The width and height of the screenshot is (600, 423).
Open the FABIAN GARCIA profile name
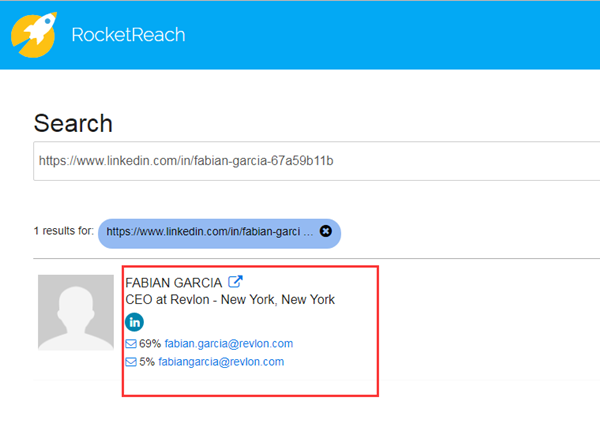(174, 282)
